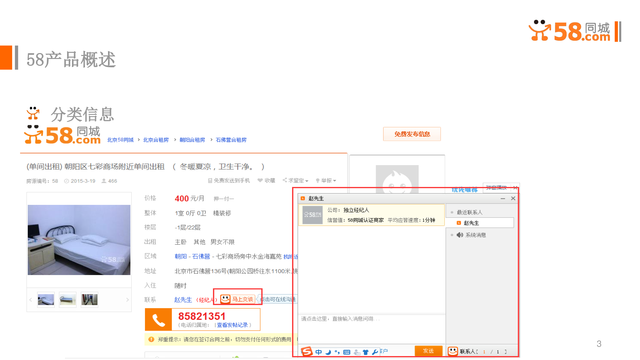
Task: Click the punctuation dots icon in the input toolbar
Action: coord(337,352)
